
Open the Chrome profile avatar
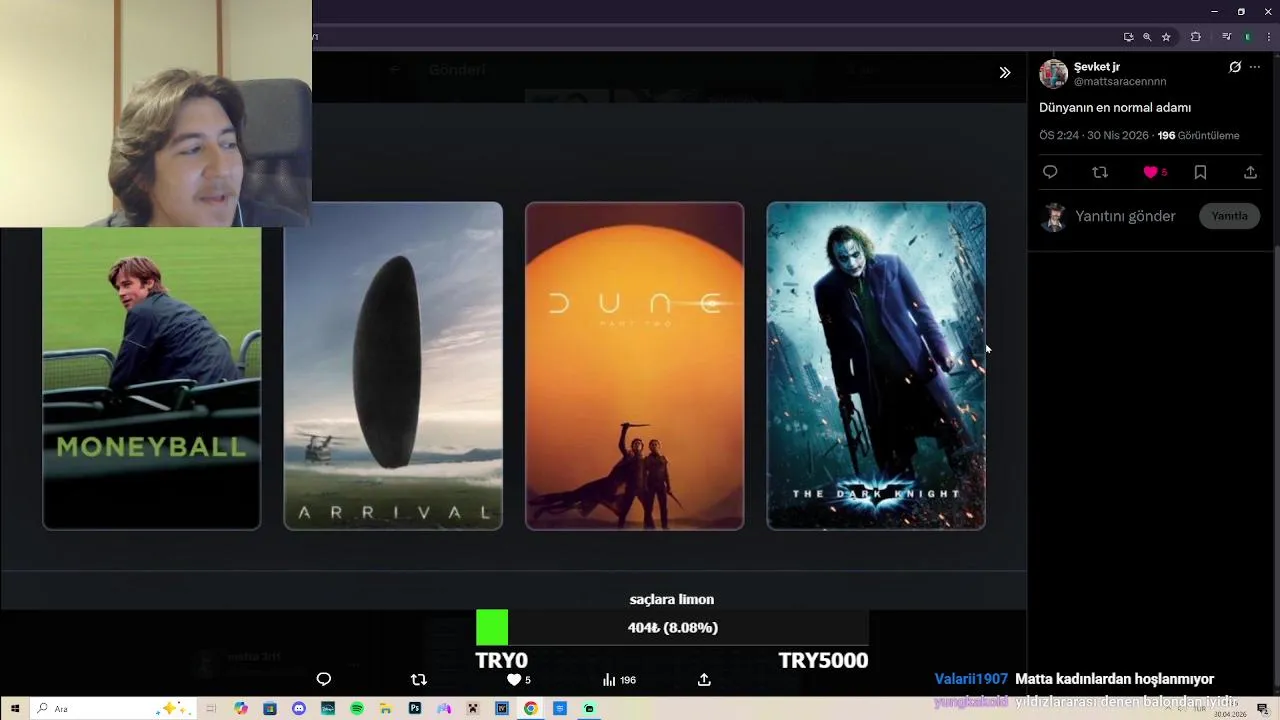point(1247,37)
